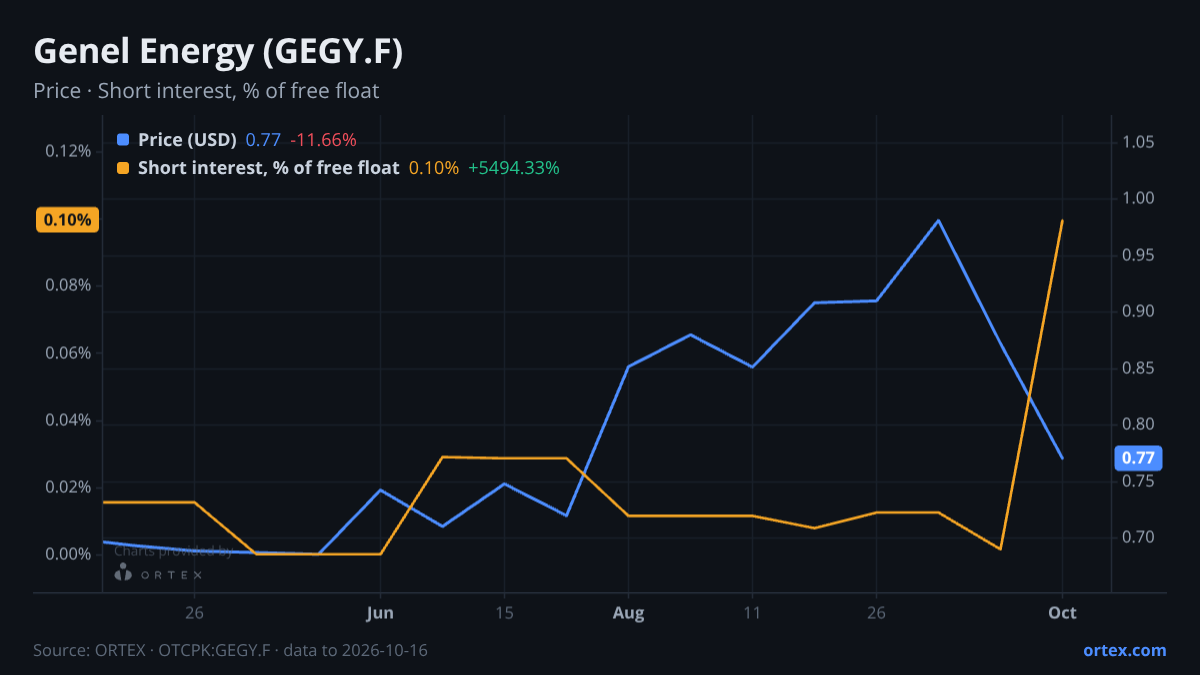
Task: Click the Jun x-axis label
Action: tap(380, 613)
